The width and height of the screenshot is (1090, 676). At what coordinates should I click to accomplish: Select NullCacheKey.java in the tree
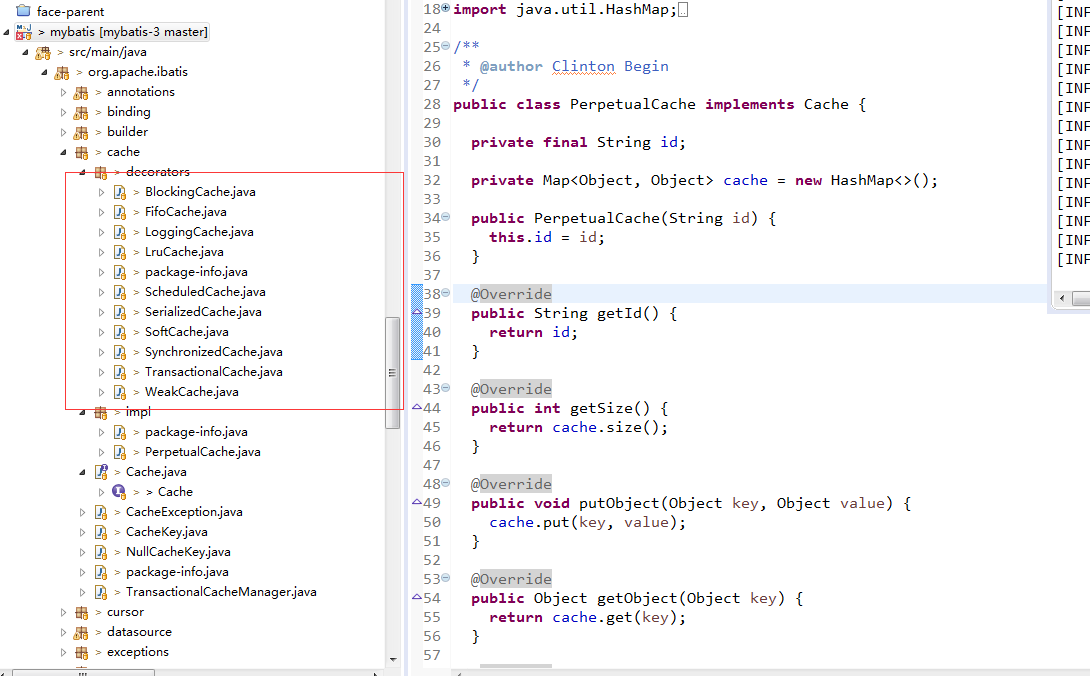178,553
